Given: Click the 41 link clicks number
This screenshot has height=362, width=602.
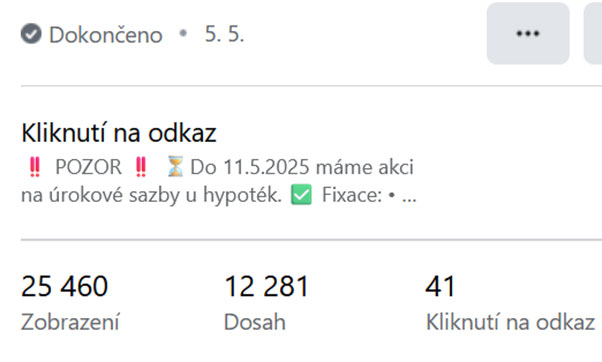Looking at the screenshot, I should pyautogui.click(x=440, y=286).
